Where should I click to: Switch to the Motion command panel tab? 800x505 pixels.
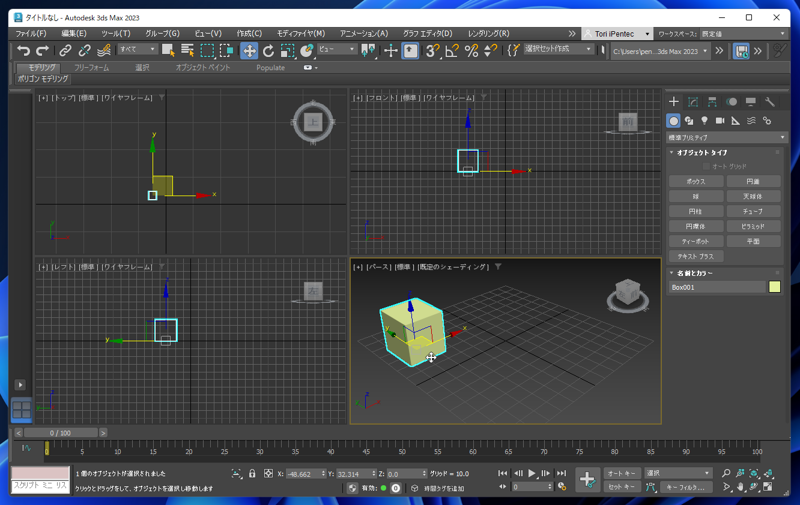(x=732, y=102)
